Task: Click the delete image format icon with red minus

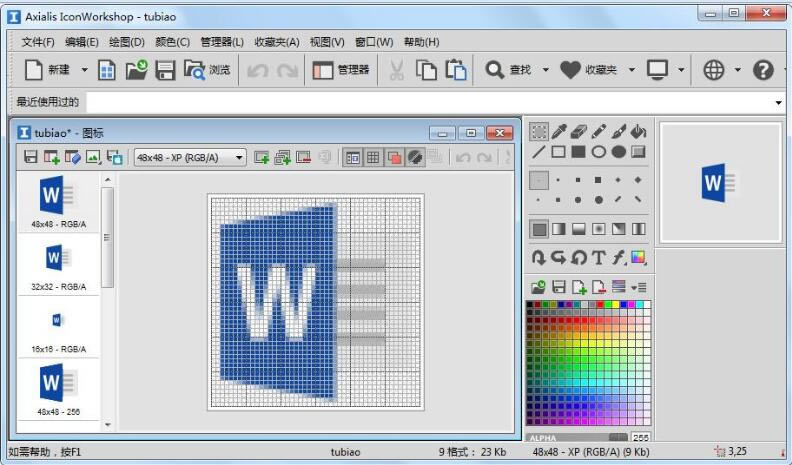Action: tap(304, 158)
